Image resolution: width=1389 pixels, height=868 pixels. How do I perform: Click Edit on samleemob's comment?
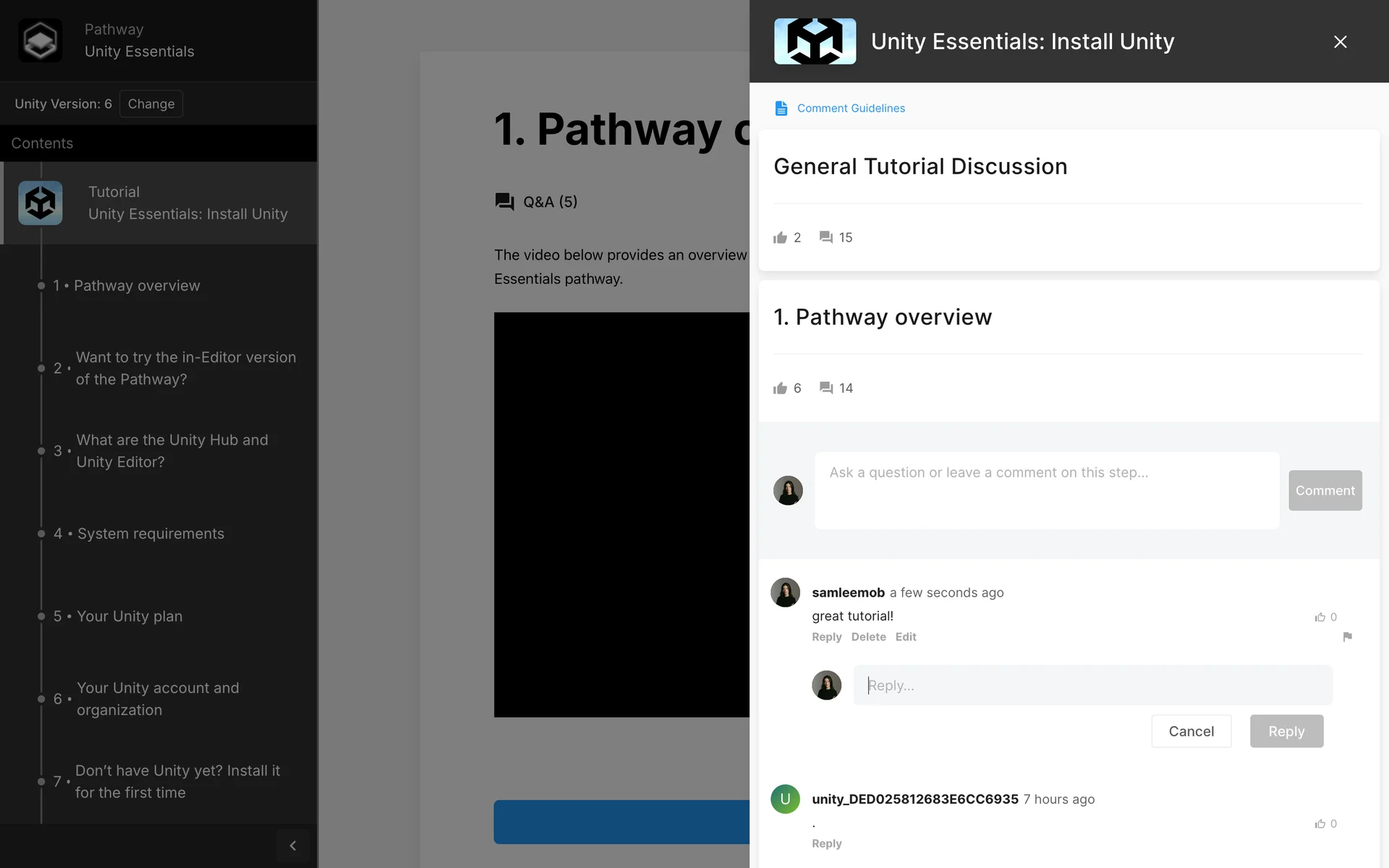(905, 637)
